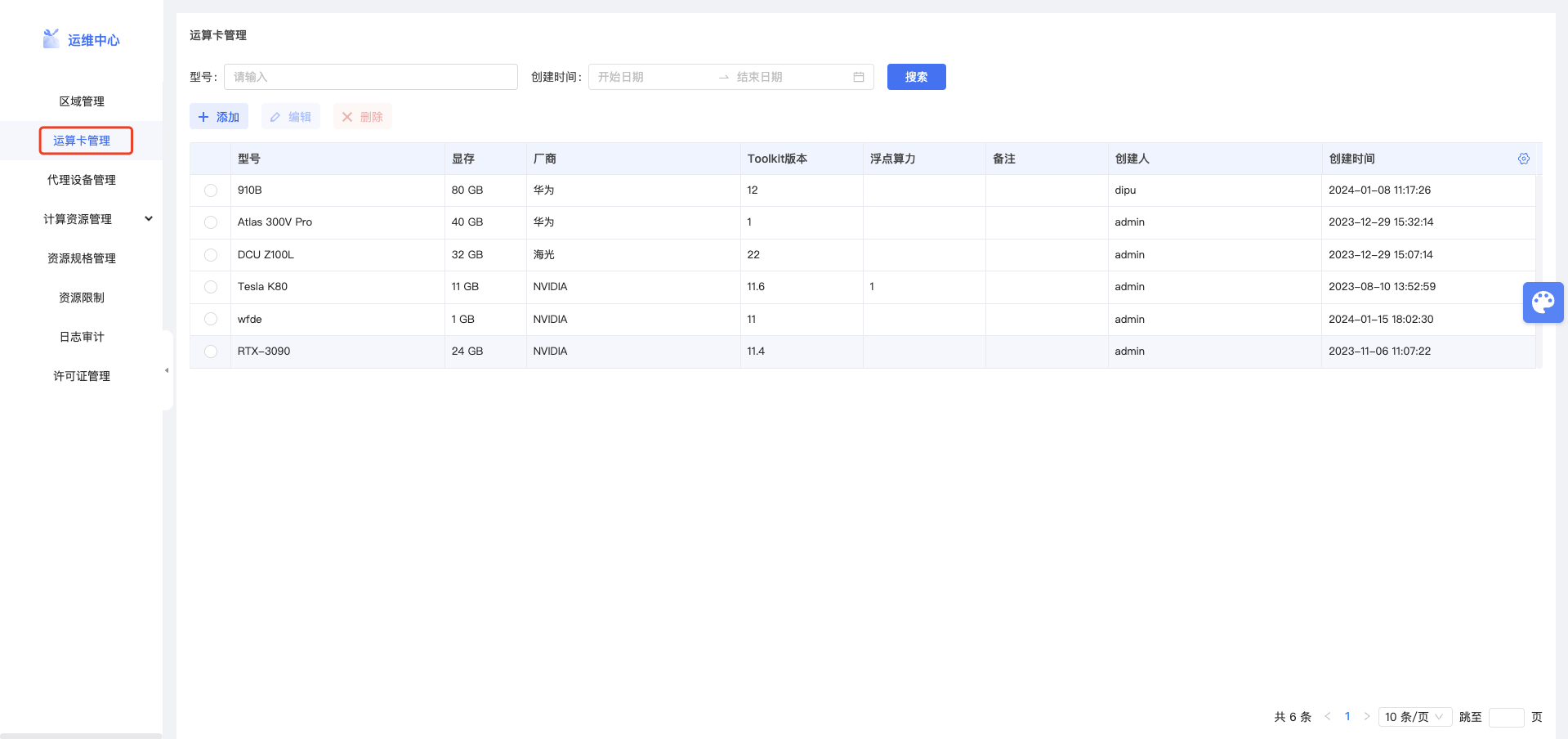Select the wfde row radio button

[x=211, y=319]
